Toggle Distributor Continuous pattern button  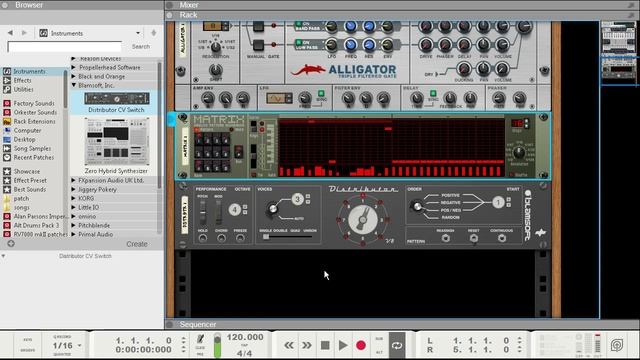pos(502,238)
